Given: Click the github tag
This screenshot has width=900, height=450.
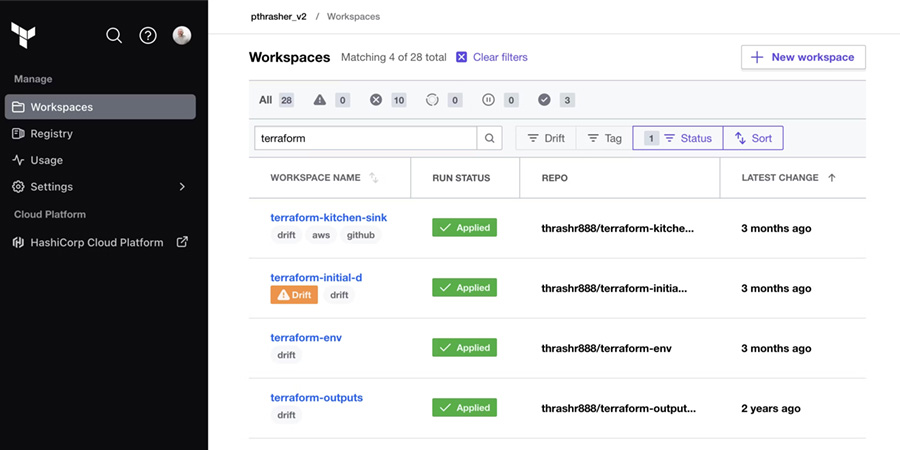Looking at the screenshot, I should tap(360, 235).
